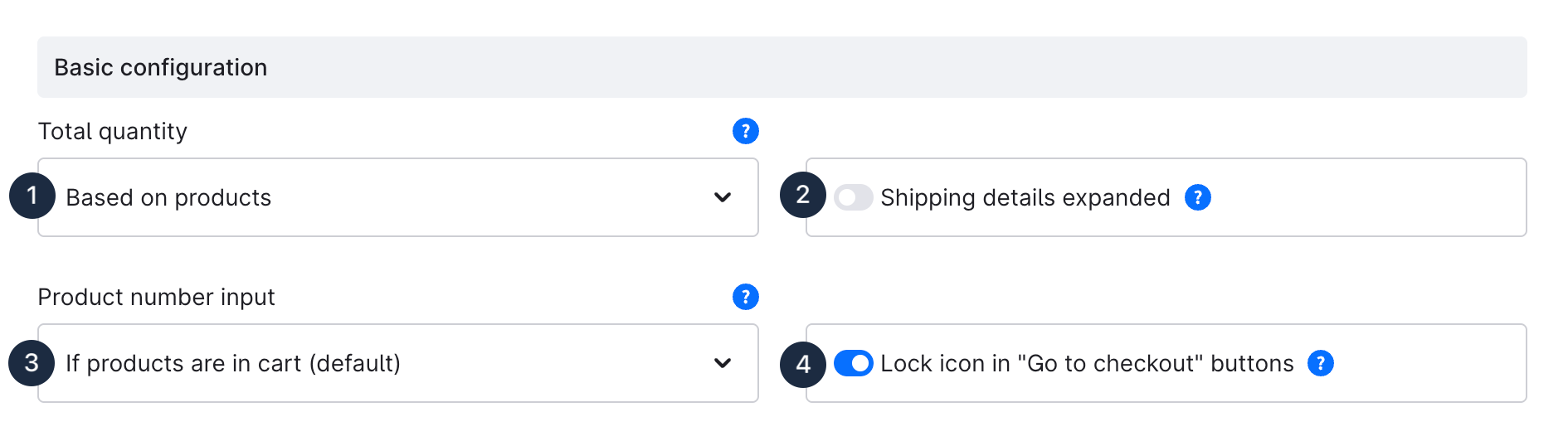The height and width of the screenshot is (446, 1568).
Task: Click the "Shipping details expanded" label text
Action: [x=1025, y=197]
